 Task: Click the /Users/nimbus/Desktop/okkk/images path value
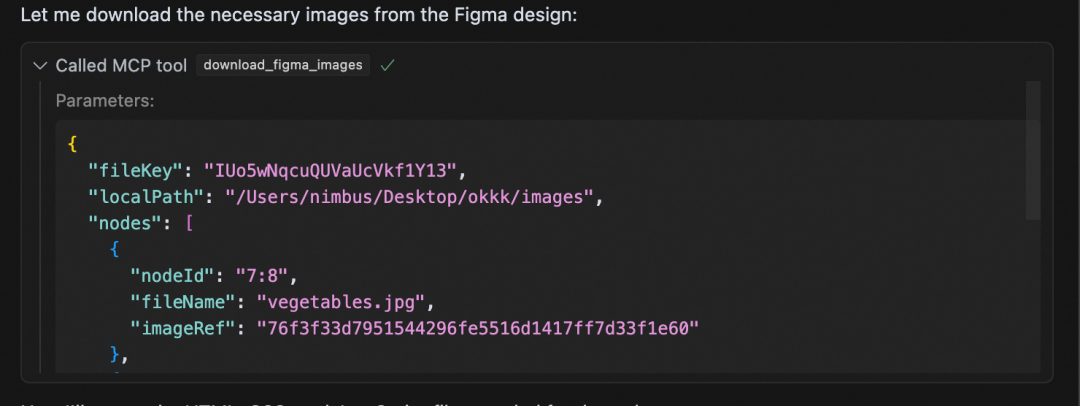pos(410,197)
